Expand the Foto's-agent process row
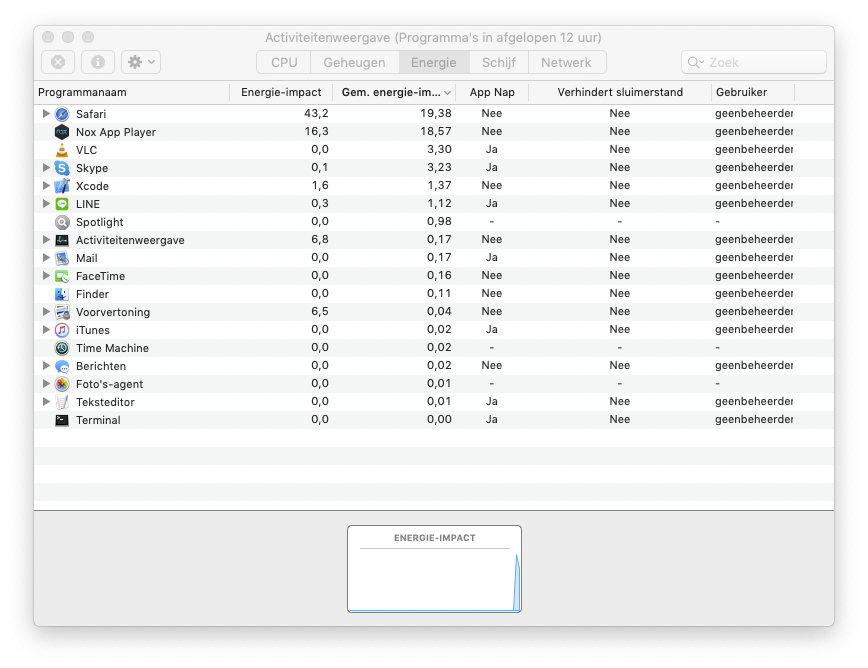Screen dimensions: 868x668 pos(46,383)
